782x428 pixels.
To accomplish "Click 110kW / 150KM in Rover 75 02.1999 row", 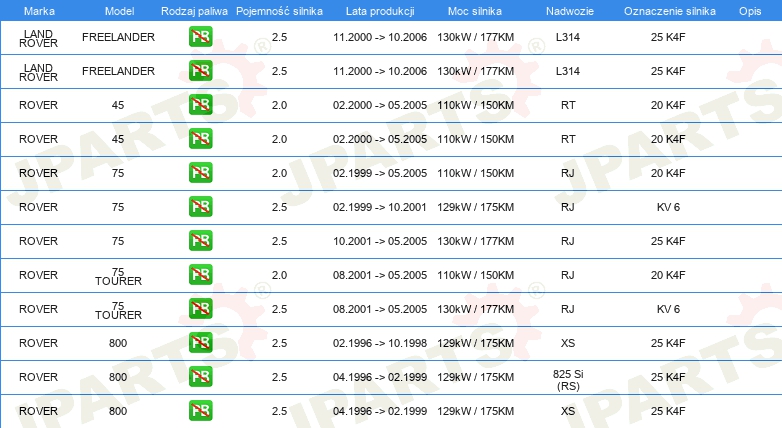I will click(x=476, y=173).
